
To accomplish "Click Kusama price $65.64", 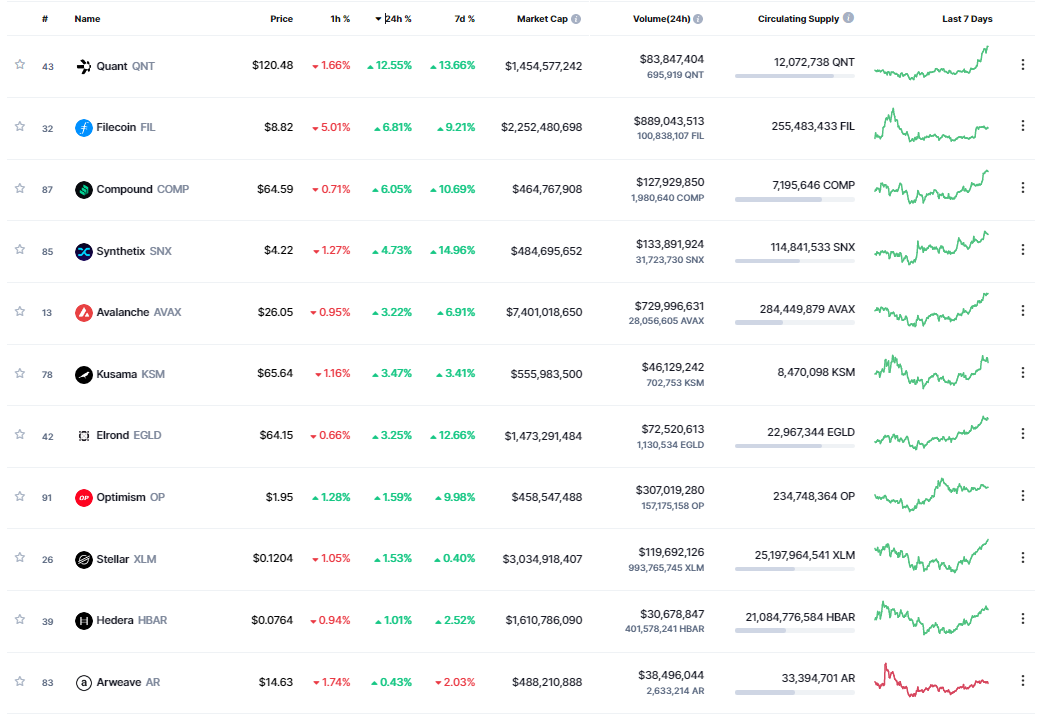I will point(275,373).
